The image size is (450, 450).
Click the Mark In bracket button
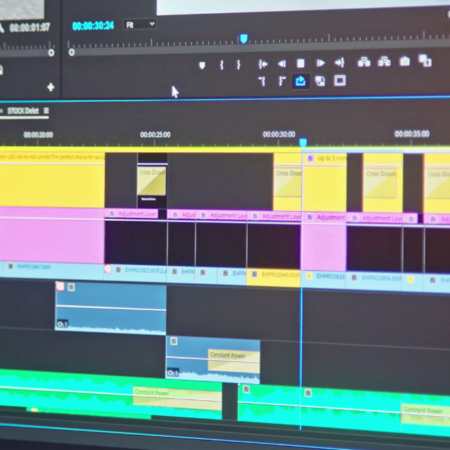pyautogui.click(x=222, y=65)
